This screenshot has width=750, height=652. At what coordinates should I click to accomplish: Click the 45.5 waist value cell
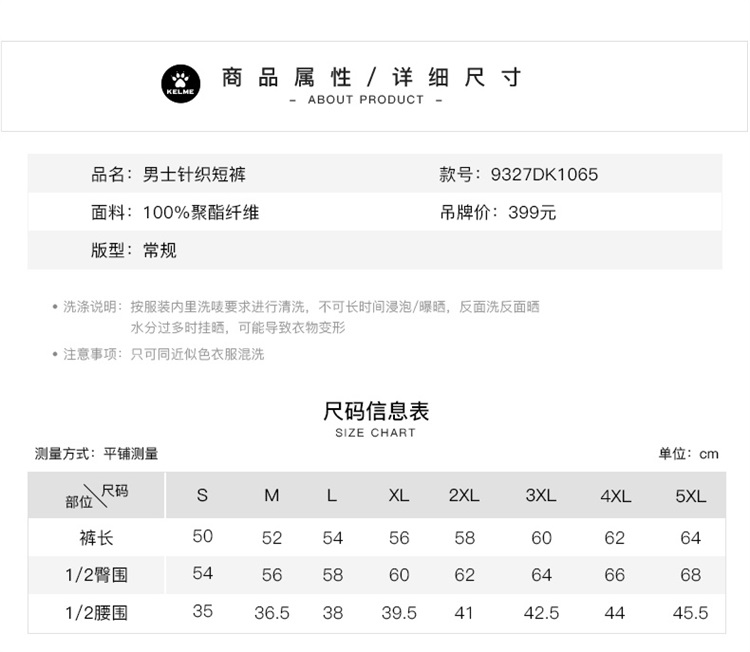click(690, 613)
